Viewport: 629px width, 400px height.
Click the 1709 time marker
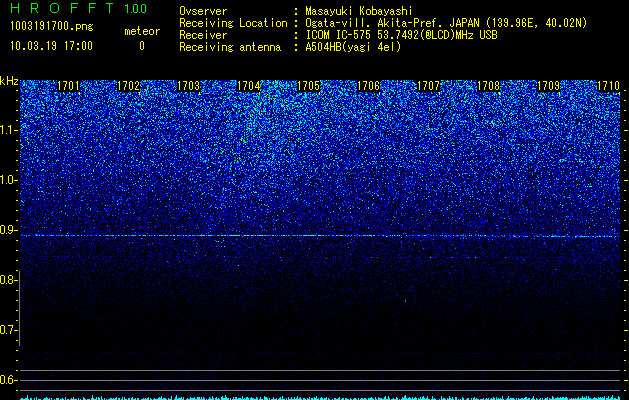point(548,86)
